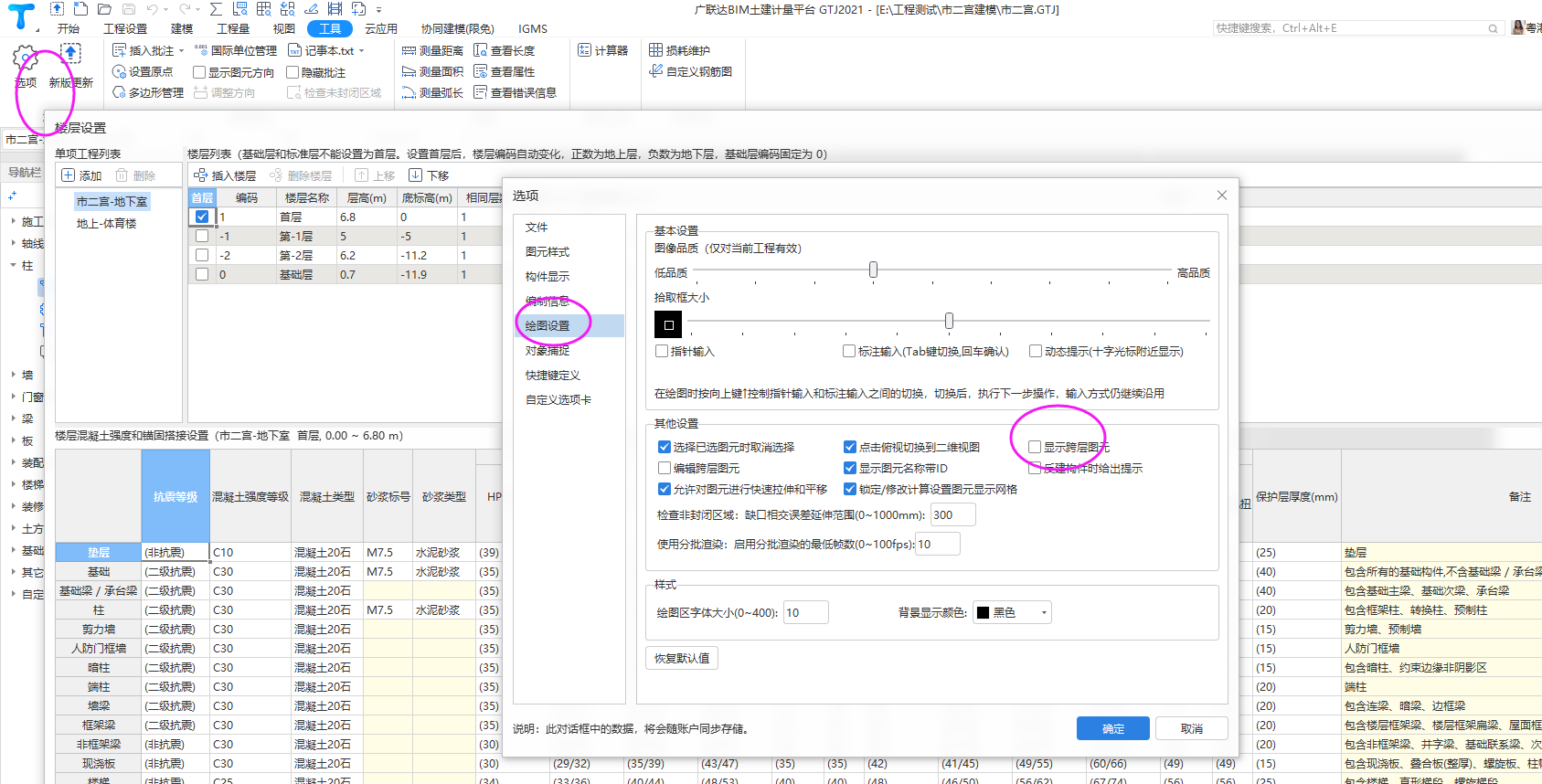The height and width of the screenshot is (784, 1542).
Task: Open quick access toolbar customize arrow
Action: 378,9
